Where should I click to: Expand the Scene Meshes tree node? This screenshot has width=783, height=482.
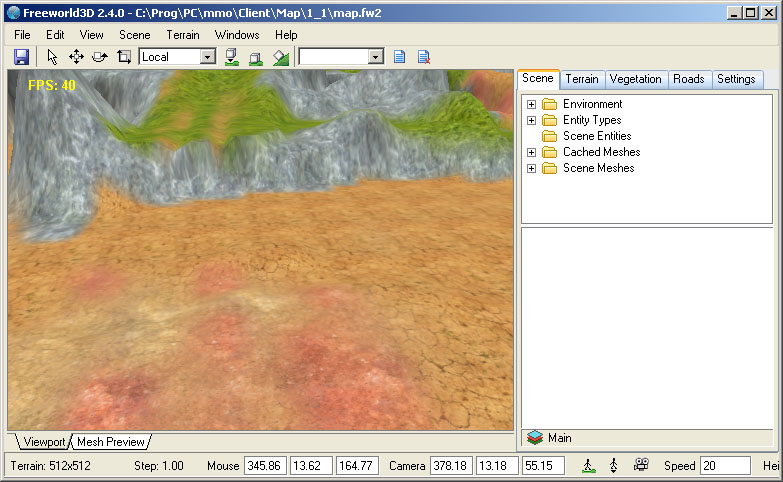[x=531, y=168]
